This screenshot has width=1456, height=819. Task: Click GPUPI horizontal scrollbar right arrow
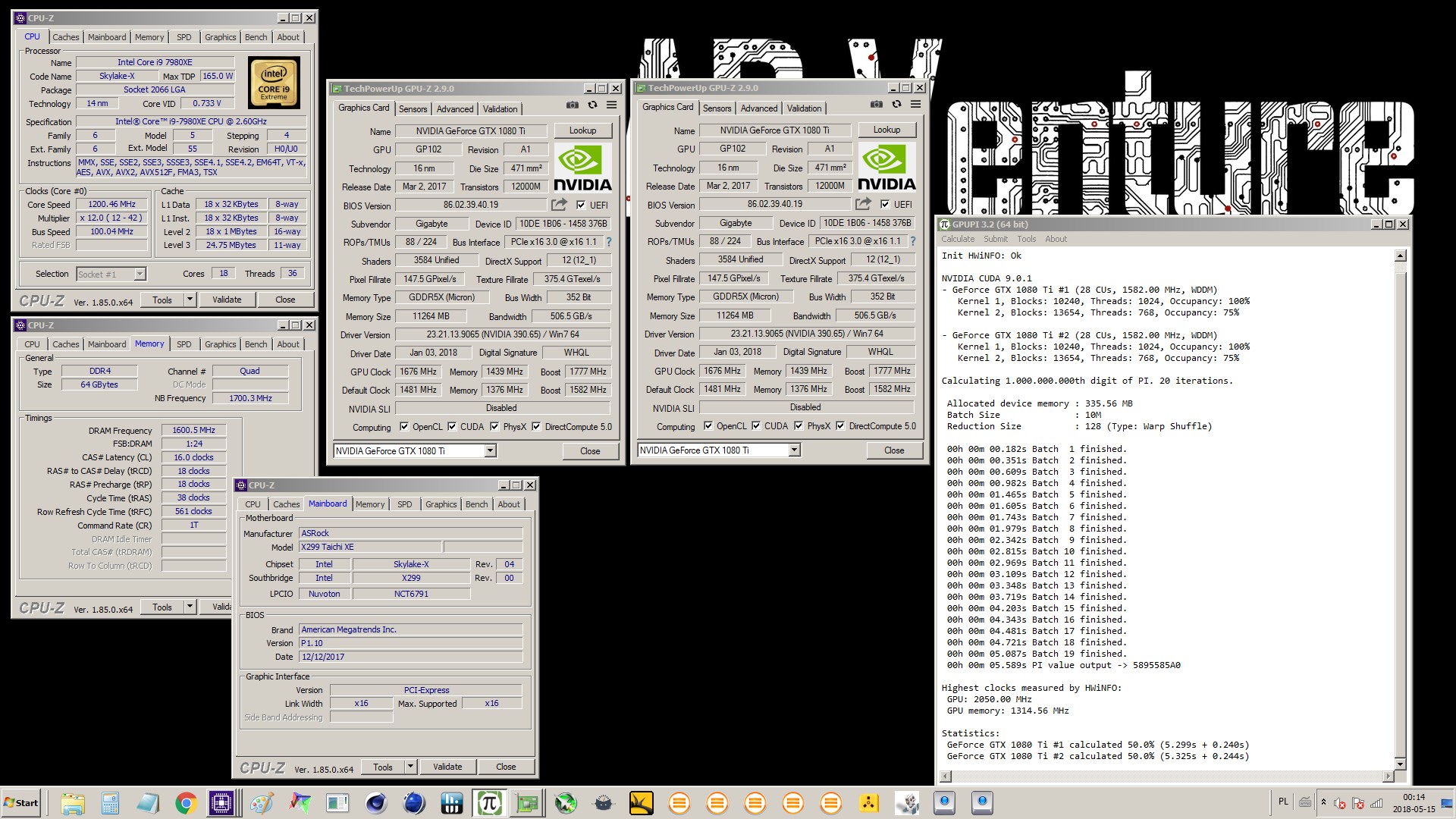(1388, 777)
